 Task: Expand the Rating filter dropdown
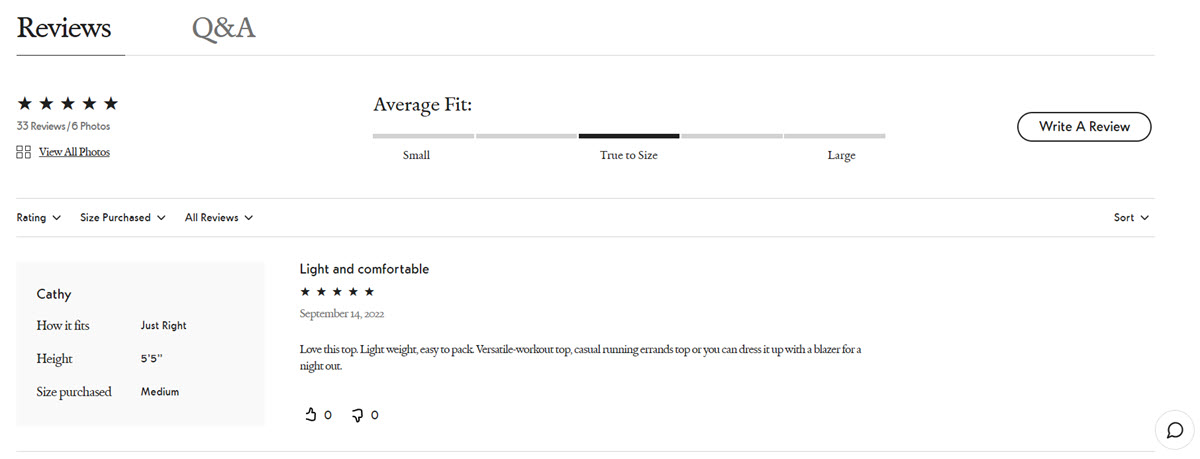[39, 217]
